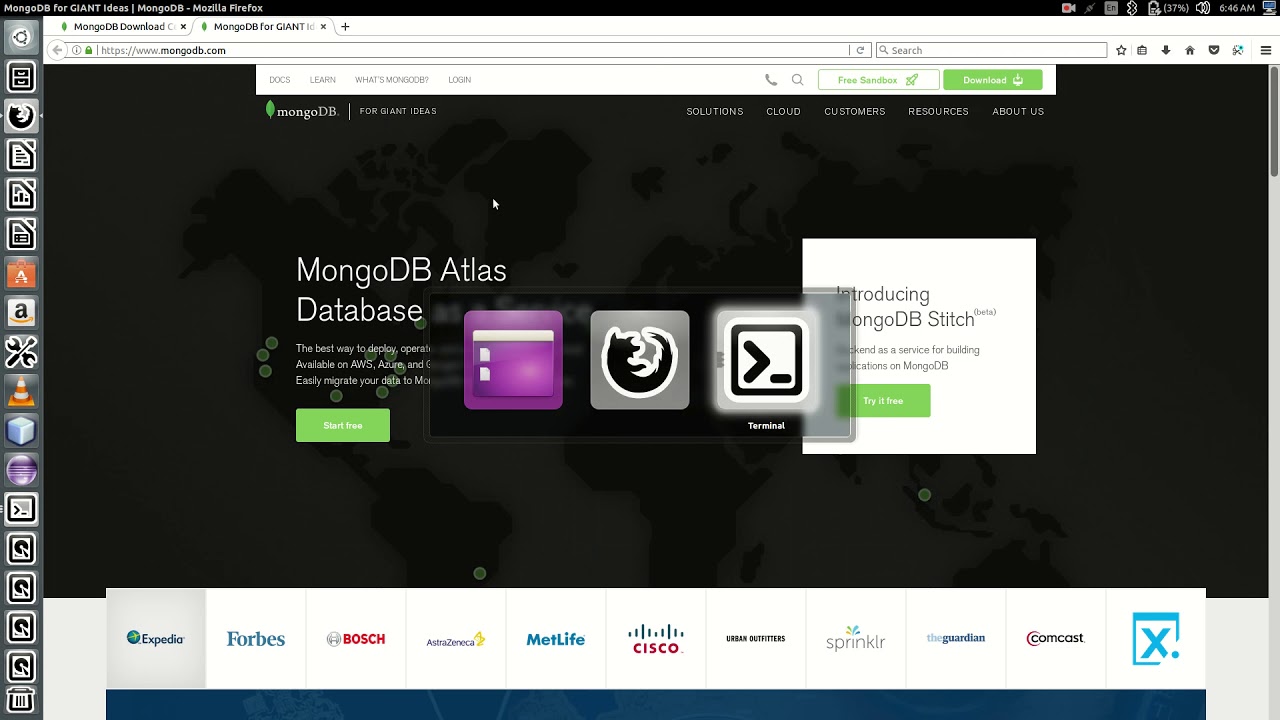Open the MongoDB site search magnifier
The image size is (1280, 720).
click(797, 80)
